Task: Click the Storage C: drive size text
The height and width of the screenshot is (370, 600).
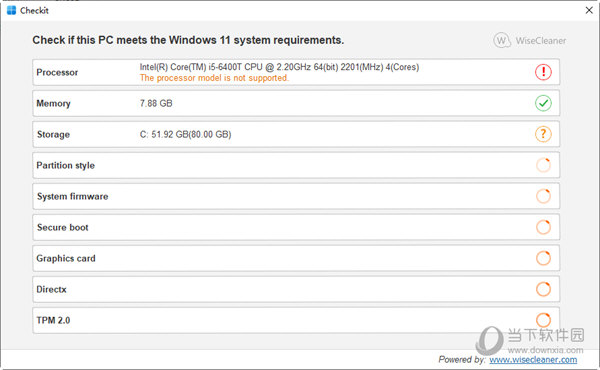Action: point(186,134)
